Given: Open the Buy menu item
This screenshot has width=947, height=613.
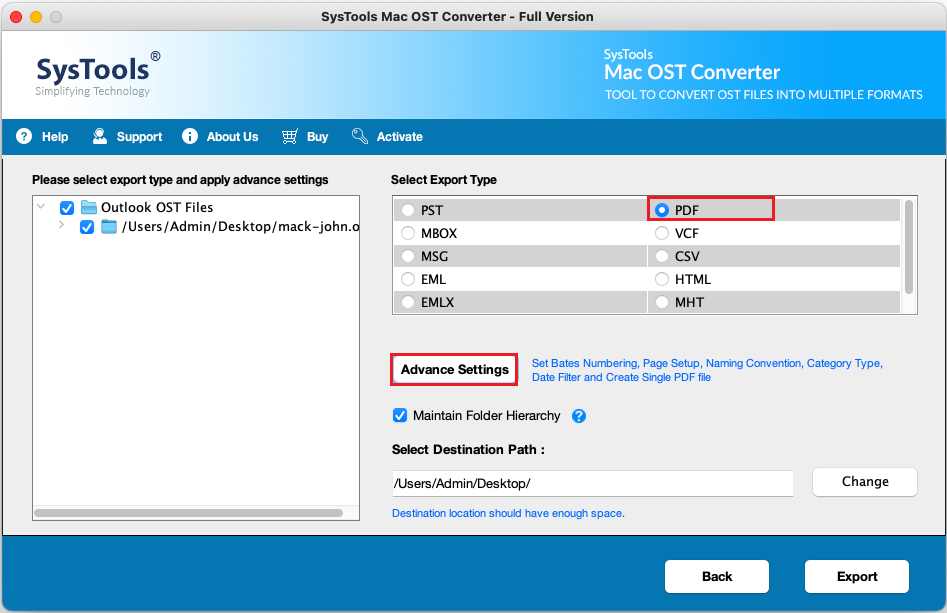Looking at the screenshot, I should [x=305, y=136].
